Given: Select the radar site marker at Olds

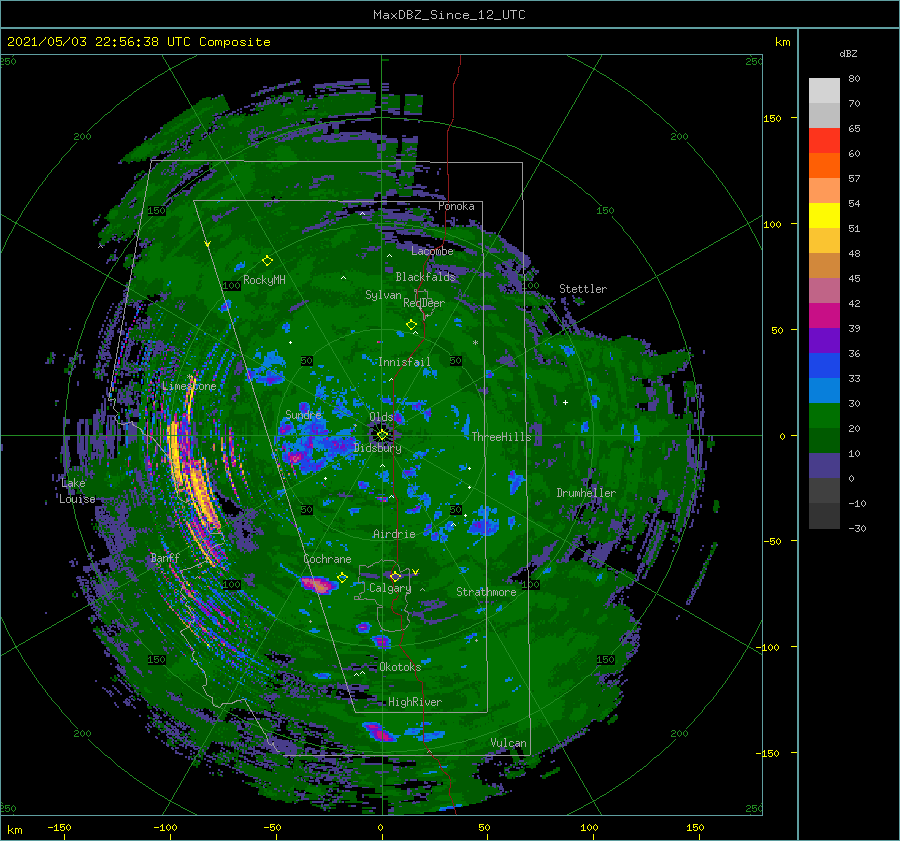Looking at the screenshot, I should (382, 435).
